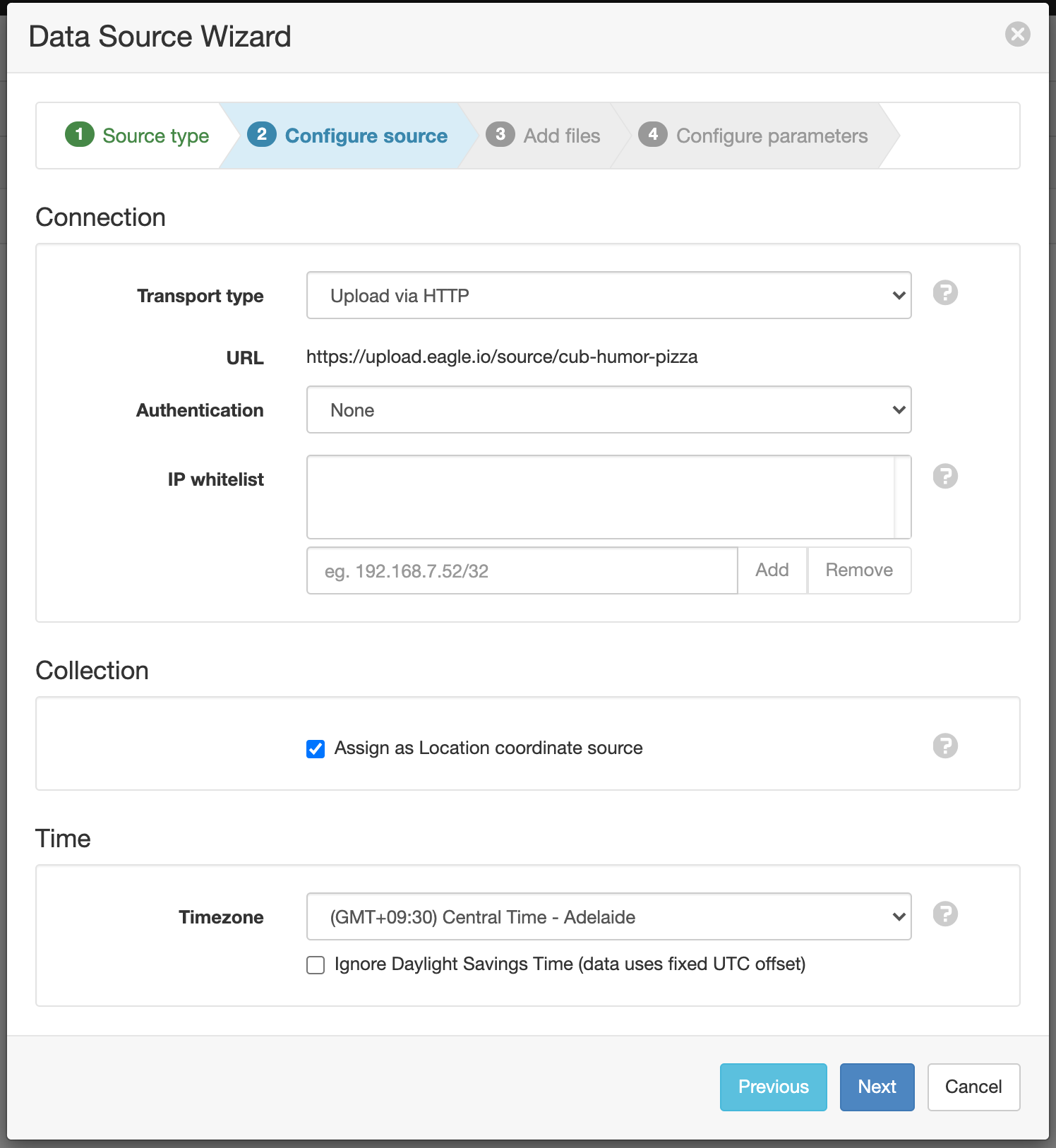Viewport: 1056px width, 1148px height.
Task: Focus the IP address input field
Action: [x=522, y=570]
